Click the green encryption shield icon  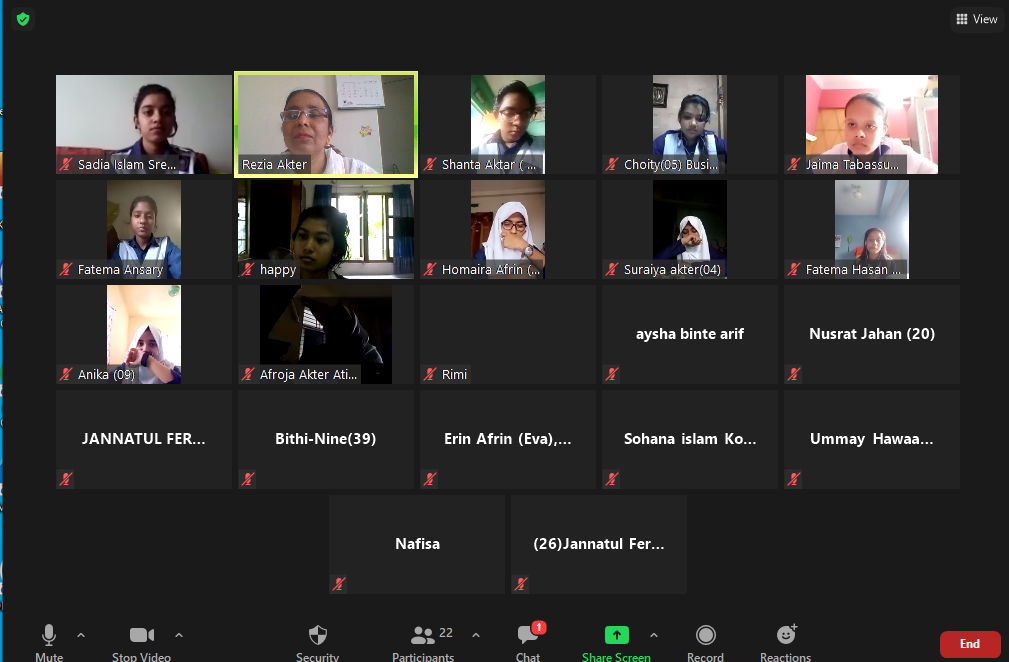[23, 19]
